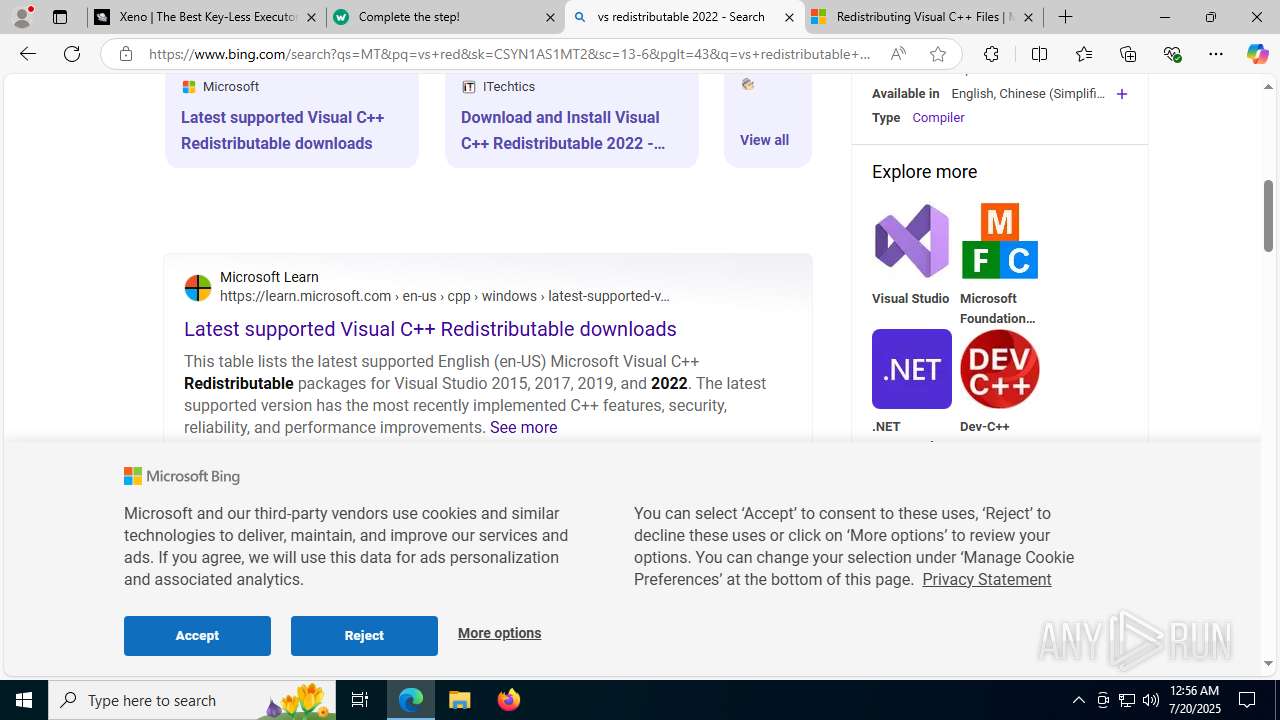The image size is (1280, 720).
Task: Switch to Redistributing Visual C++ Files tab
Action: (x=923, y=17)
